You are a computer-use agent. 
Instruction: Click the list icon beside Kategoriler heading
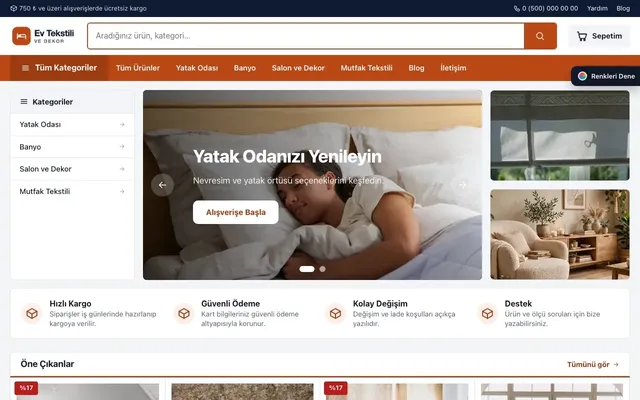(x=24, y=102)
